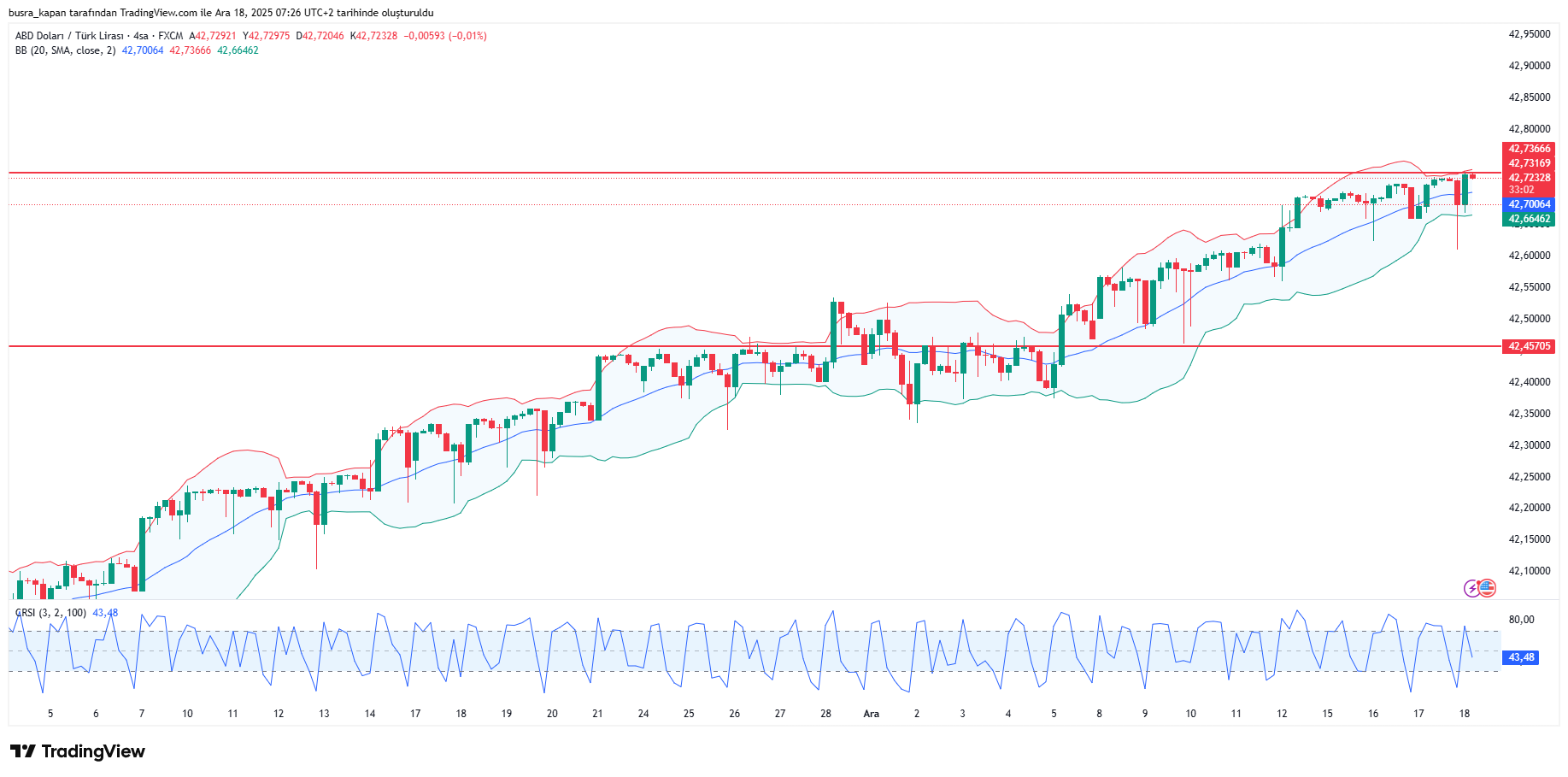Click the US flag economic event icon

[x=1487, y=587]
